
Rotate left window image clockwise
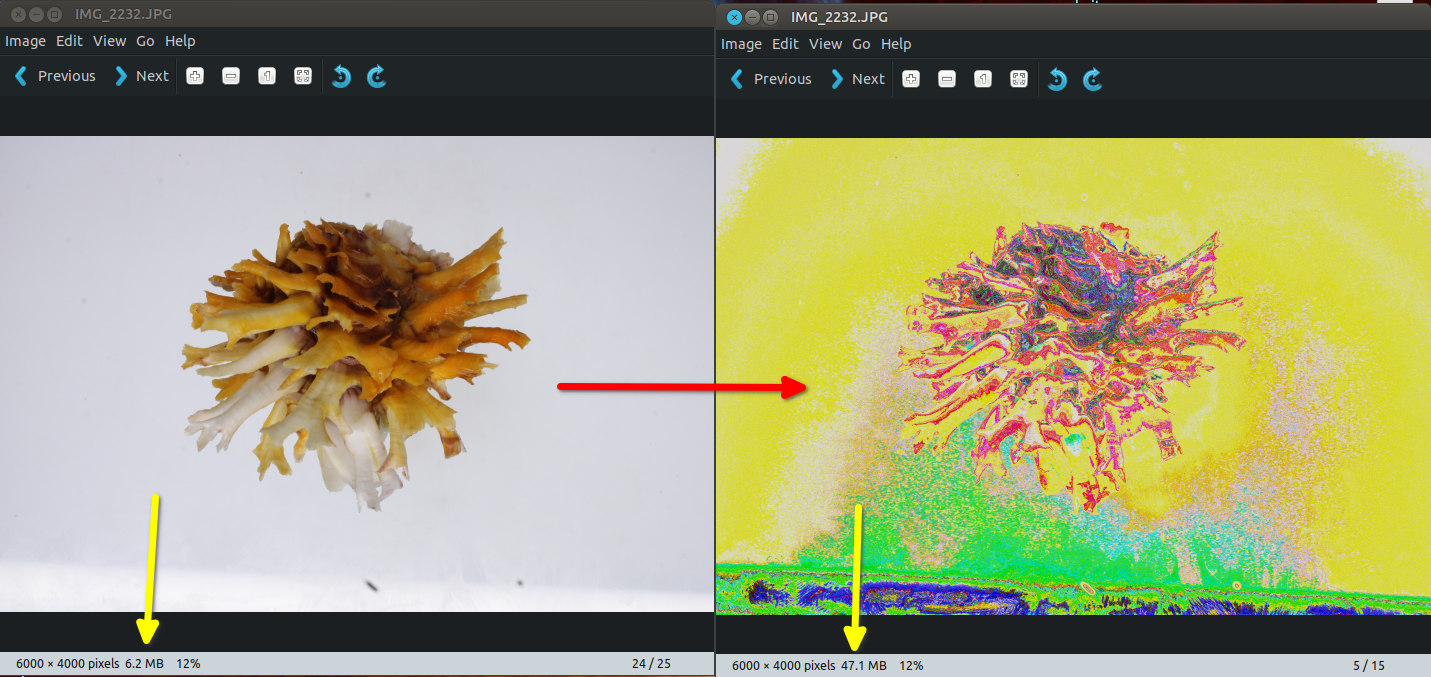tap(377, 76)
